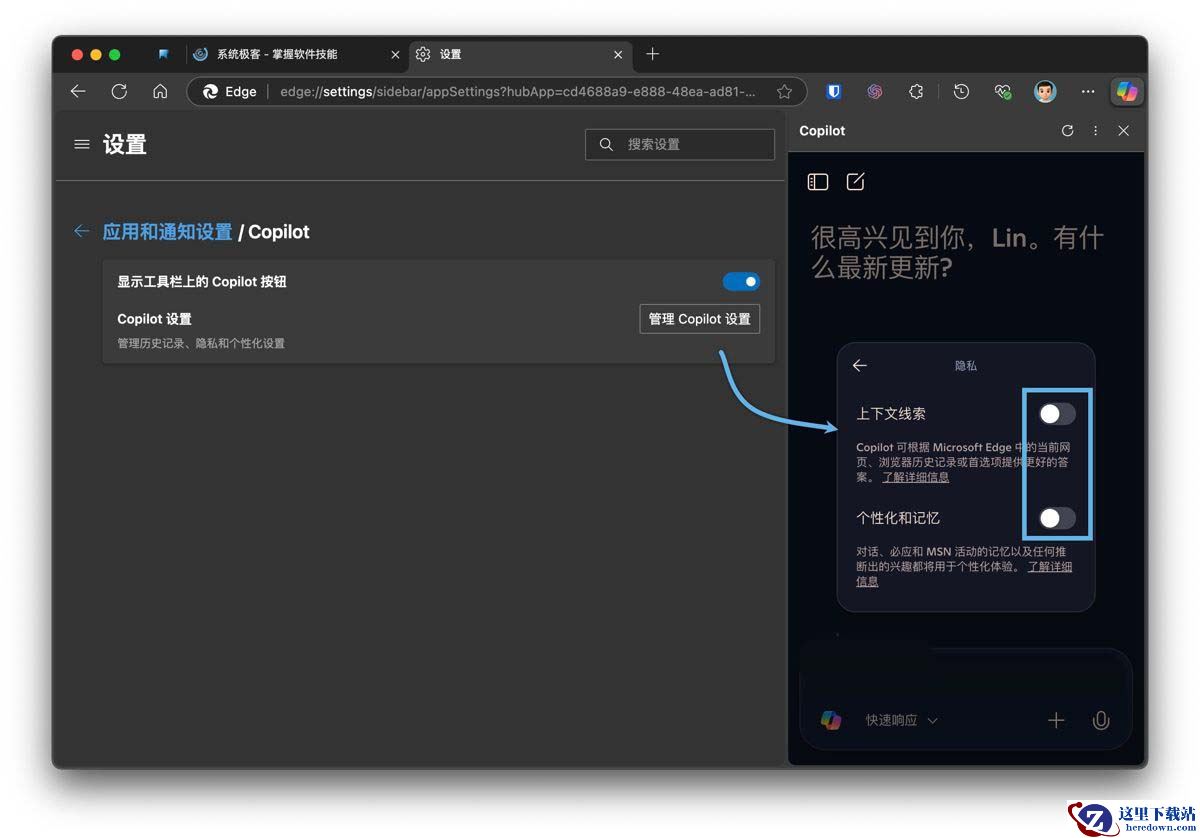This screenshot has height=838, width=1200.
Task: Click the Edge logo site-info badge
Action: coord(230,91)
